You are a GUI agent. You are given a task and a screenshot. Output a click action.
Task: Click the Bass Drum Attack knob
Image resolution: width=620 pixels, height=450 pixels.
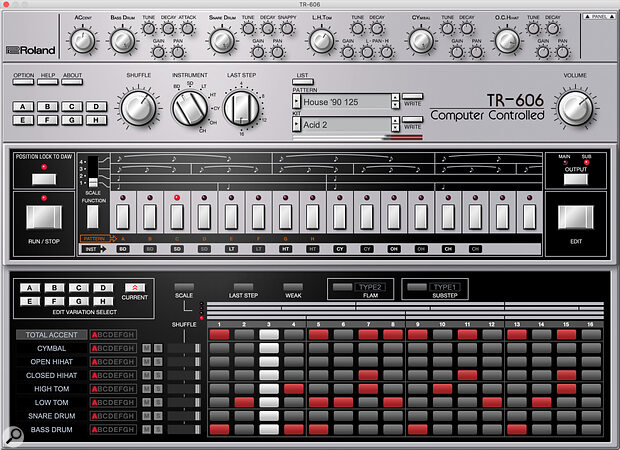pyautogui.click(x=187, y=28)
